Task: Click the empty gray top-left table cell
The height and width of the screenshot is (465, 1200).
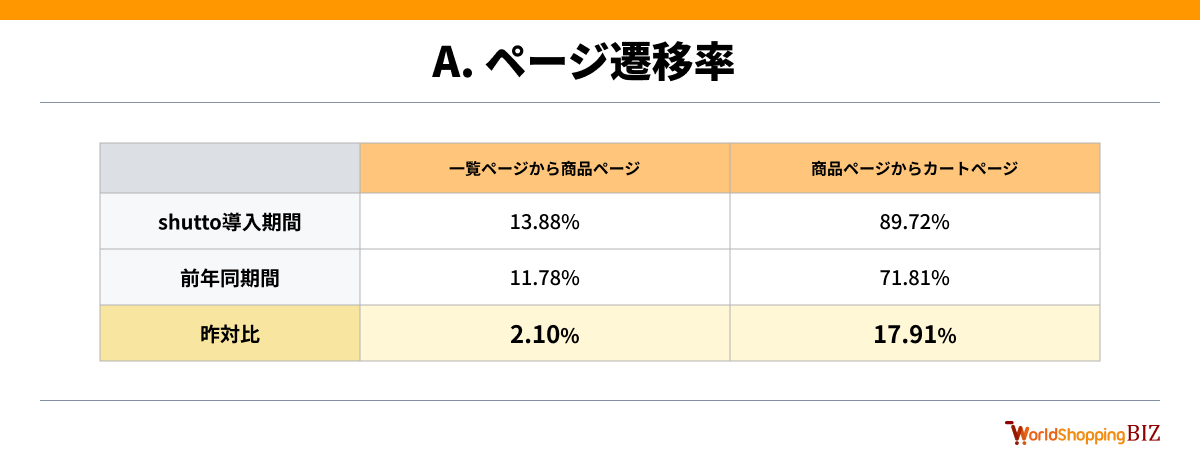Action: click(230, 168)
